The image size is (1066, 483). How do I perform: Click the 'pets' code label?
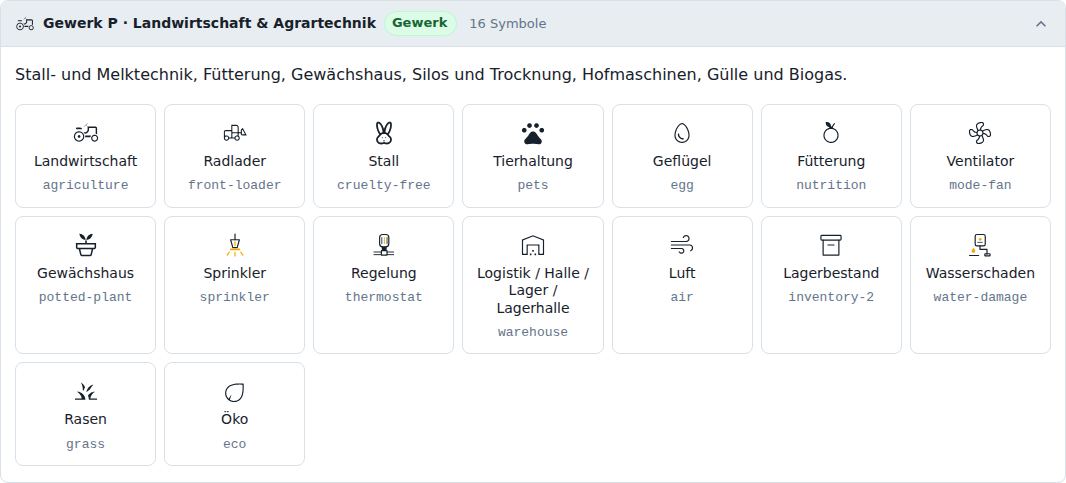(533, 185)
